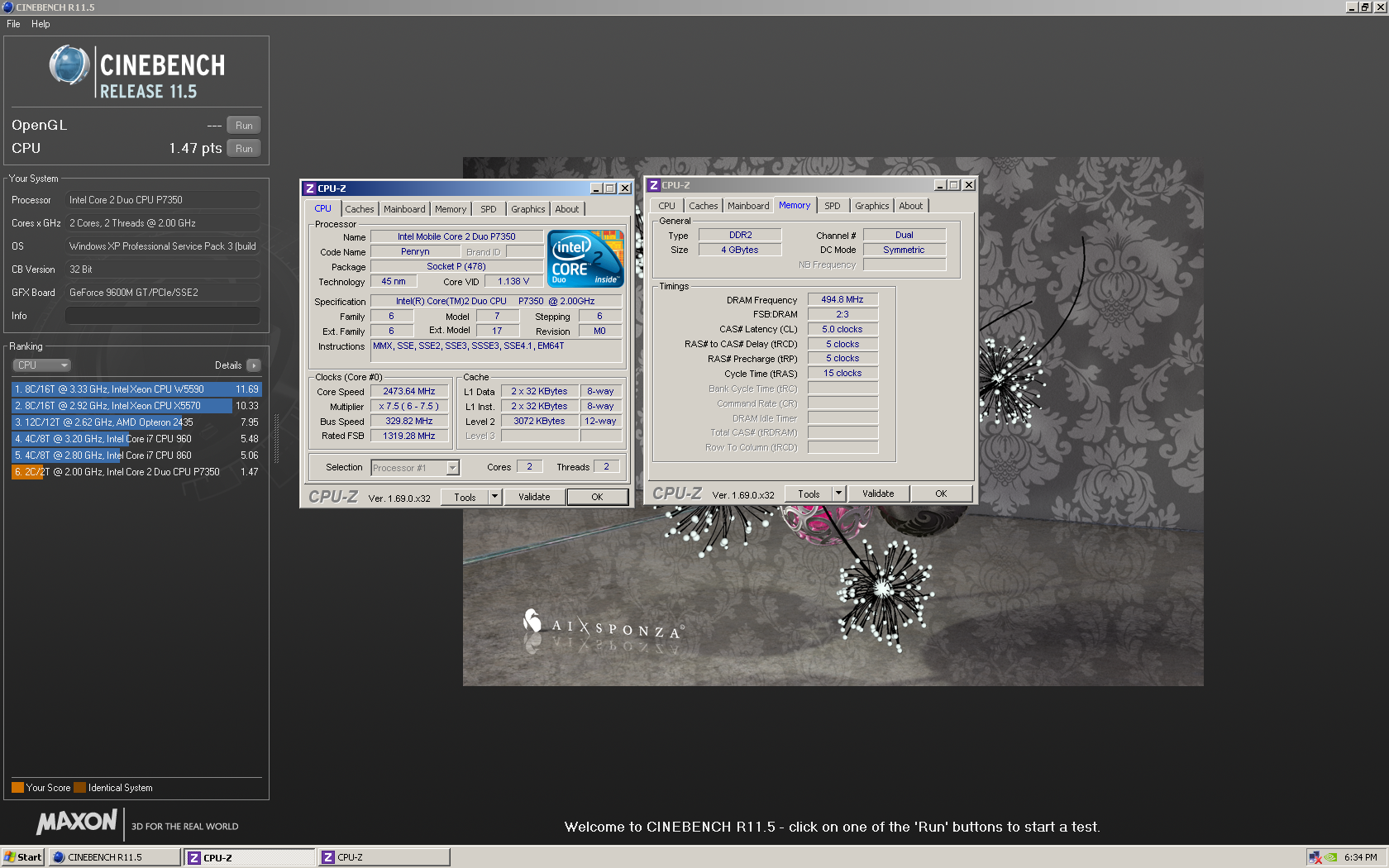1389x868 pixels.
Task: Click the Z icon in the Memory CPU-Z title bar
Action: (x=654, y=185)
